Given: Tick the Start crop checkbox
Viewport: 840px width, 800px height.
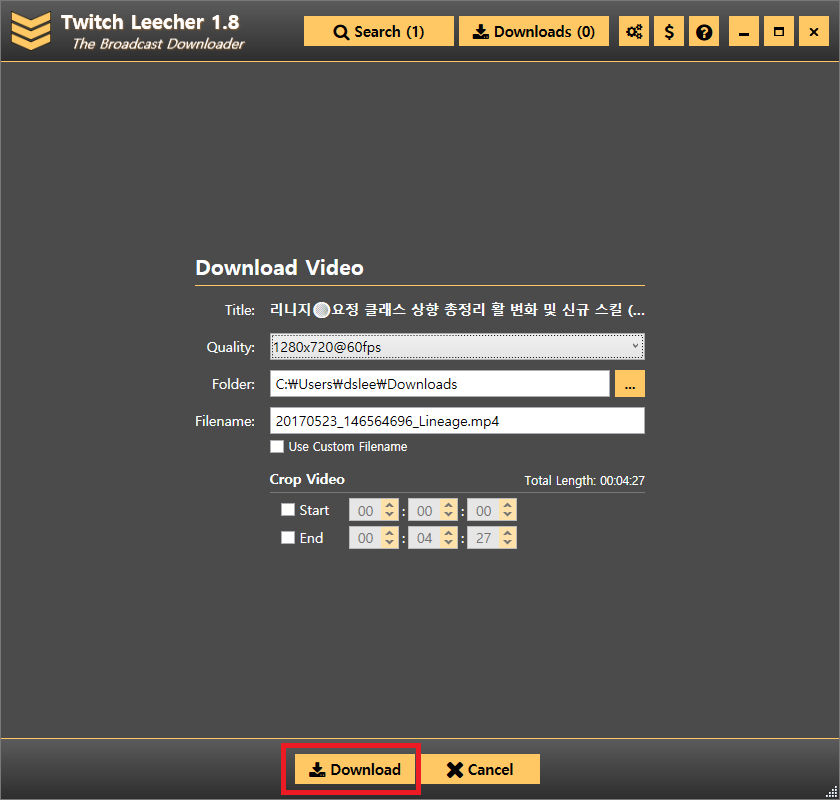Looking at the screenshot, I should 288,510.
